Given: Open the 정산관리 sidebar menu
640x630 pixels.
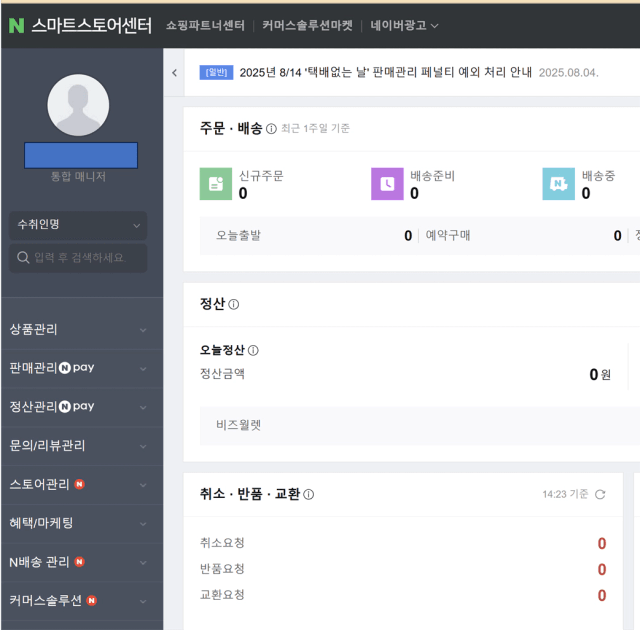Looking at the screenshot, I should click(x=82, y=407).
